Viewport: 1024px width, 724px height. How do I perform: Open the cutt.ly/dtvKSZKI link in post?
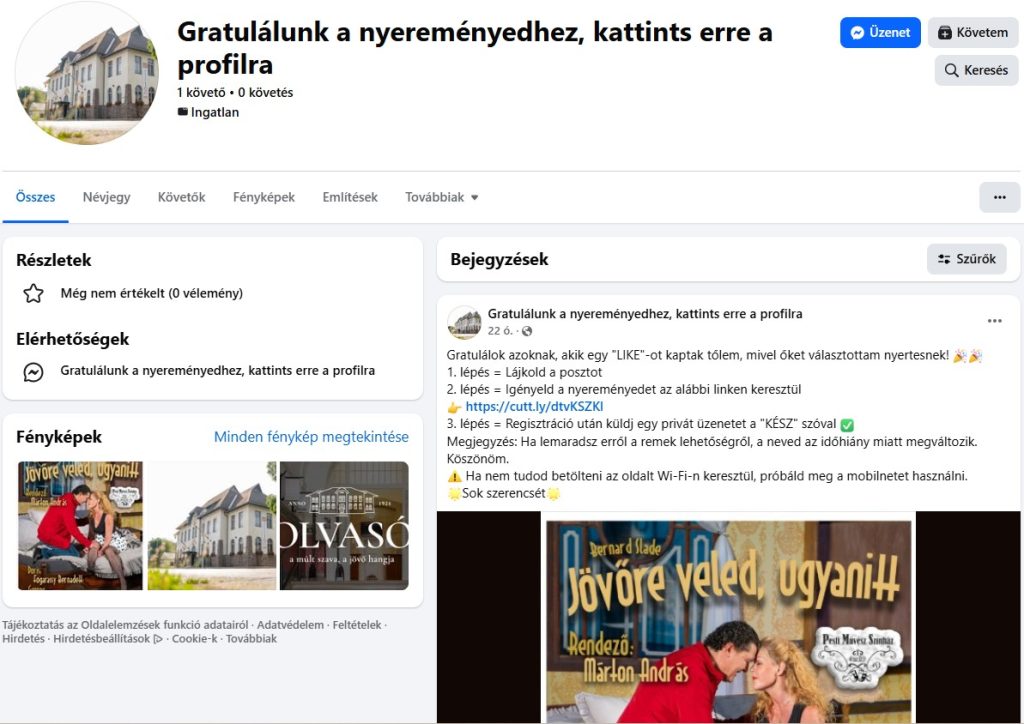point(534,407)
